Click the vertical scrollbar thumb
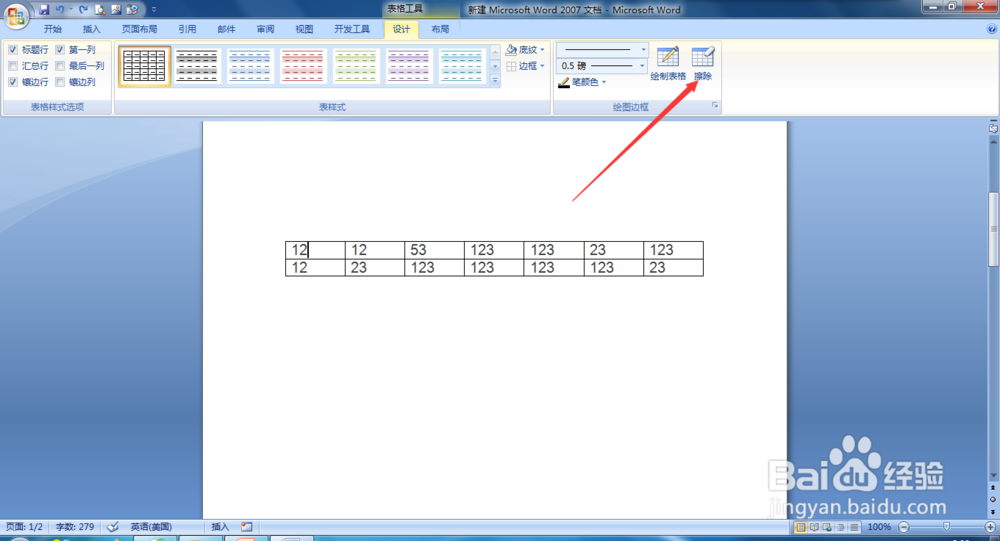Viewport: 1000px width, 541px height. (993, 230)
